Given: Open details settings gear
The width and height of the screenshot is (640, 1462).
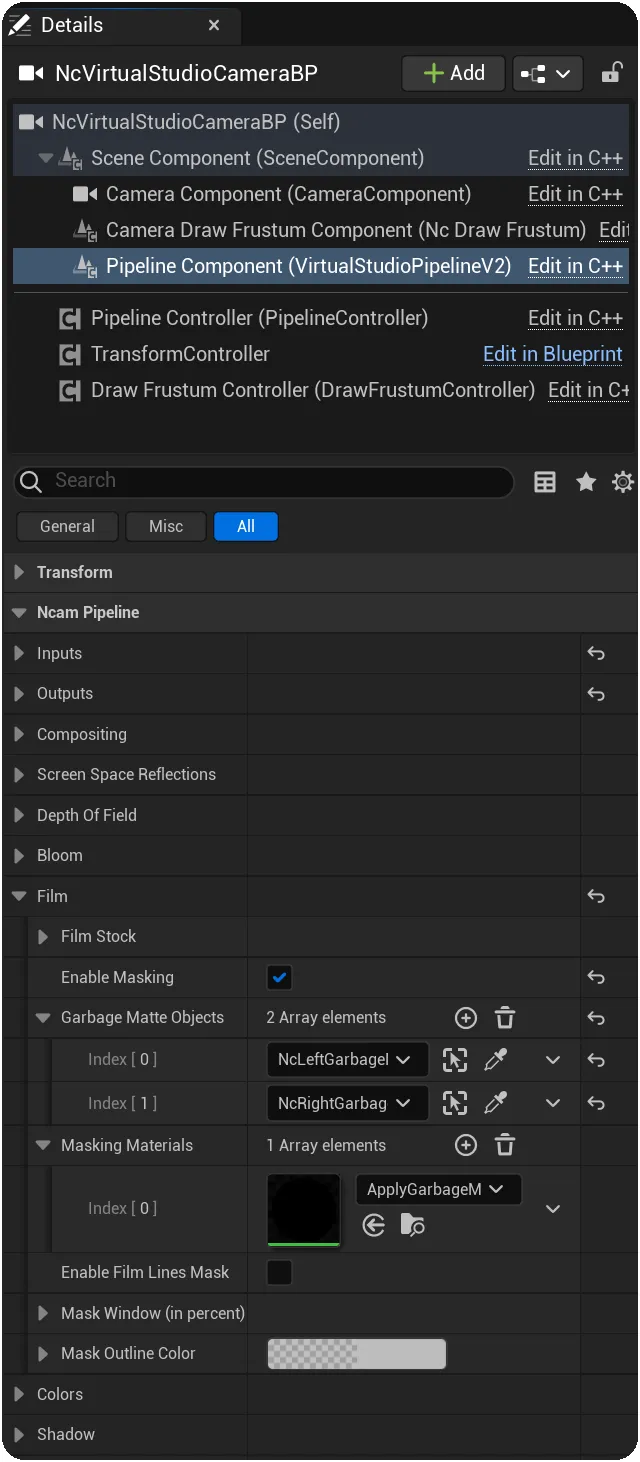Looking at the screenshot, I should pyautogui.click(x=623, y=483).
